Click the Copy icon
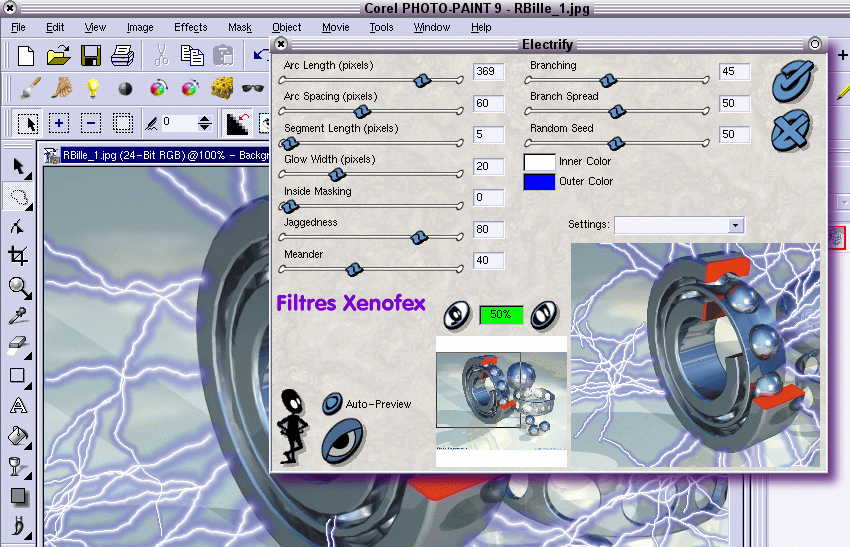Viewport: 850px width, 547px height. [x=192, y=56]
